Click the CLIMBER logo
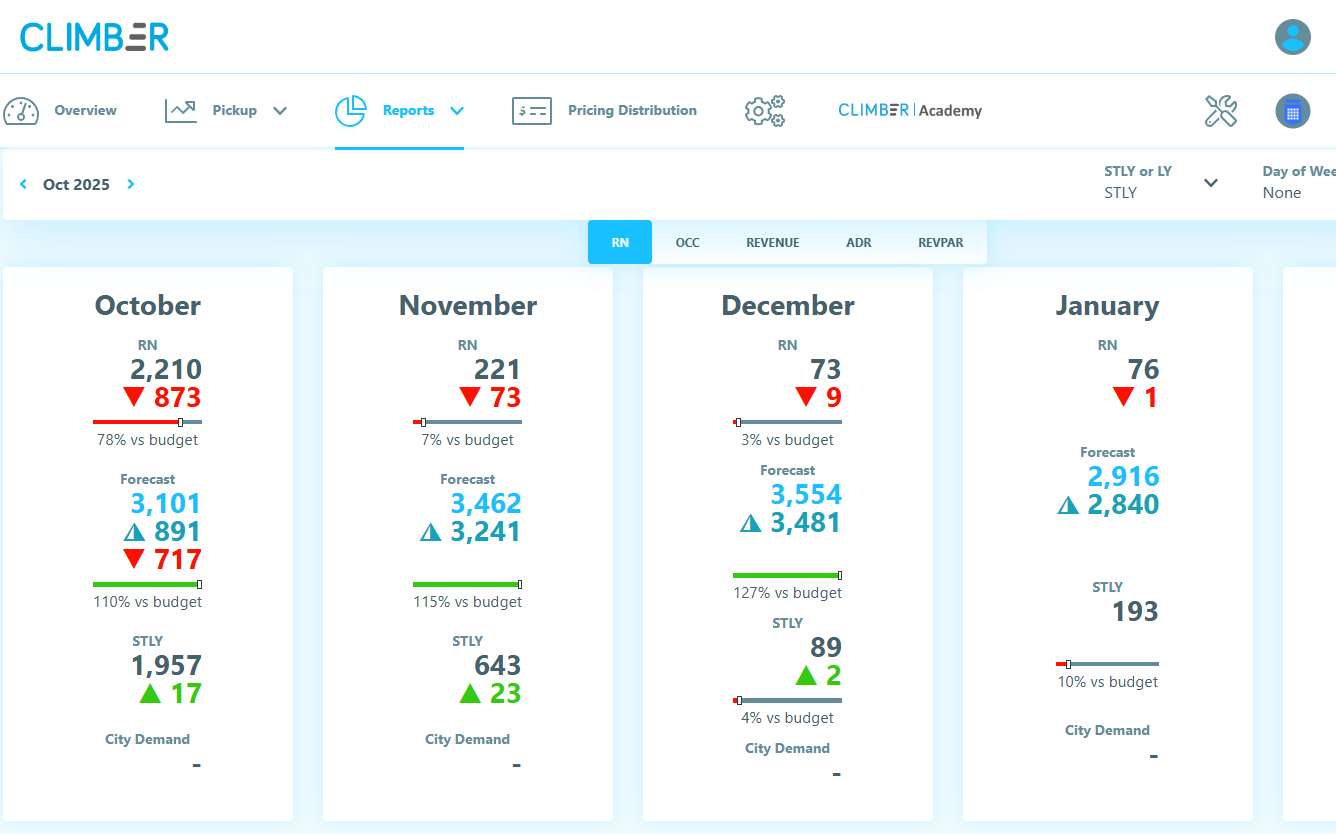1336x834 pixels. pyautogui.click(x=94, y=37)
